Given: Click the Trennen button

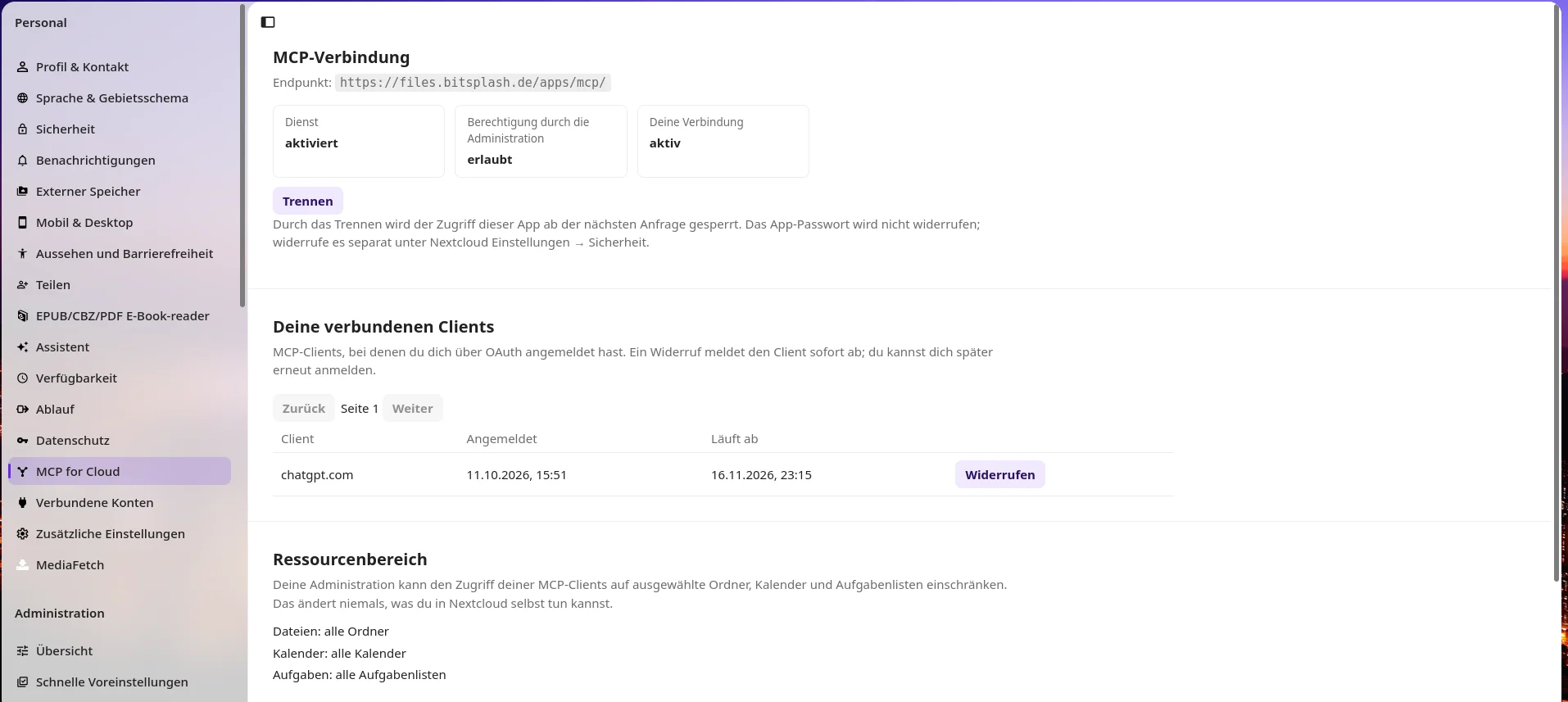Looking at the screenshot, I should tap(308, 202).
